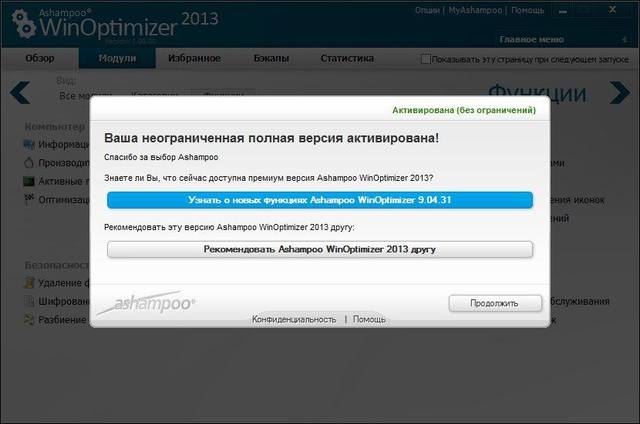Screen dimensions: 640x424
Task: Click the right navigation arrow
Action: tap(620, 93)
